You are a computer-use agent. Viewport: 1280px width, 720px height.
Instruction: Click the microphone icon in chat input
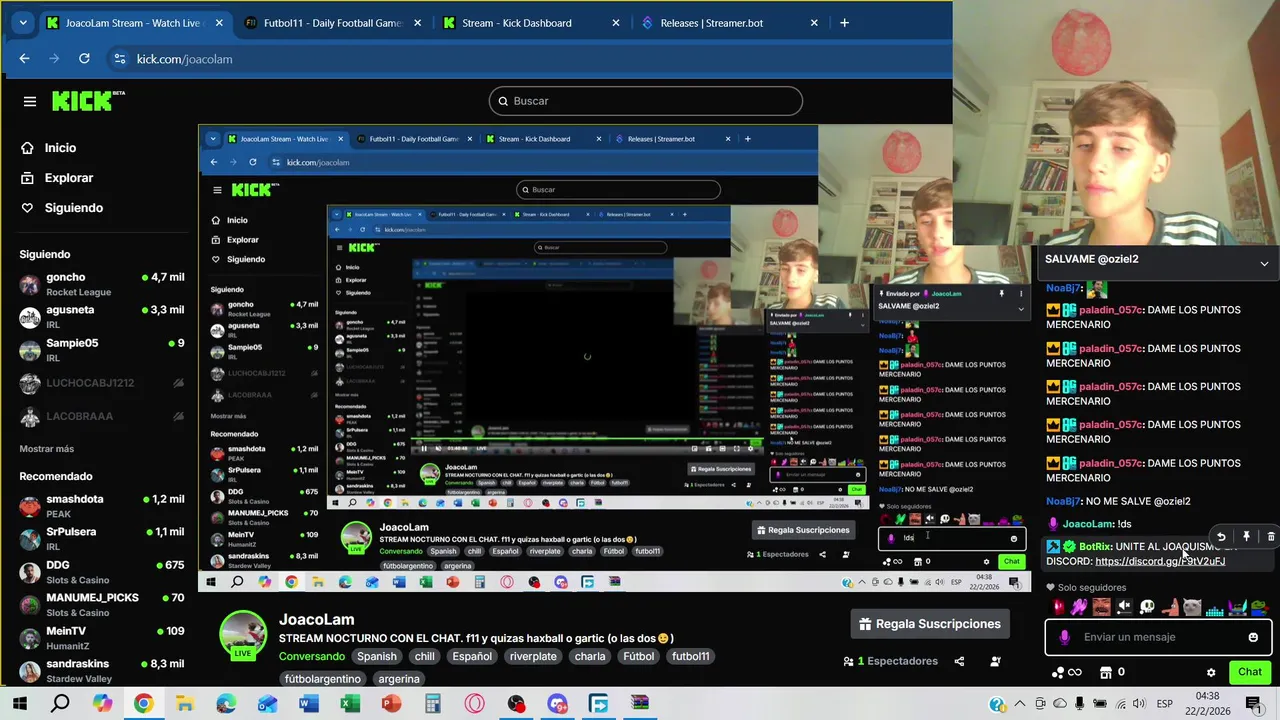click(x=1064, y=637)
